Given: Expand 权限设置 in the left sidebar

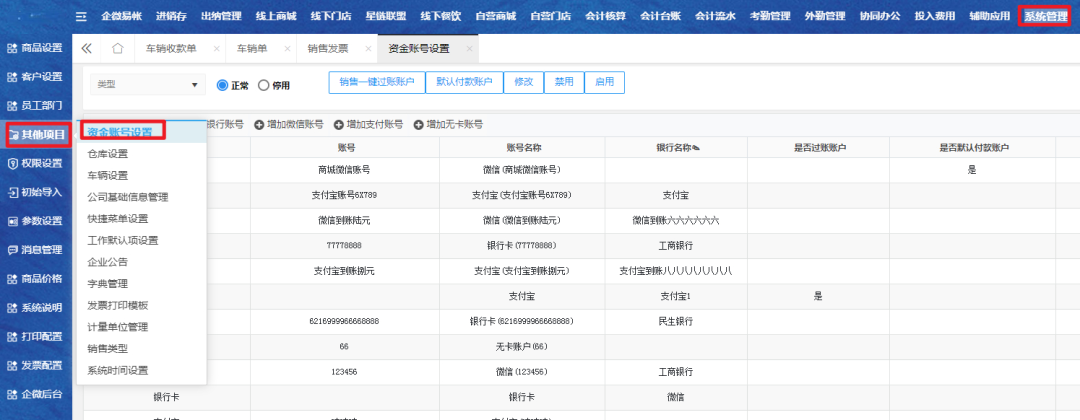Looking at the screenshot, I should click(x=36, y=163).
